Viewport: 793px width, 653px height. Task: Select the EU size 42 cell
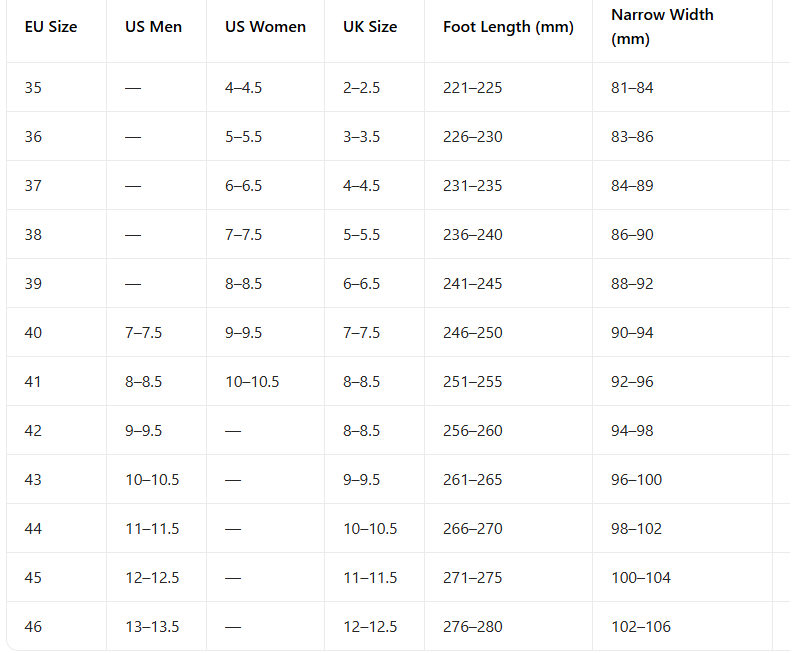34,431
